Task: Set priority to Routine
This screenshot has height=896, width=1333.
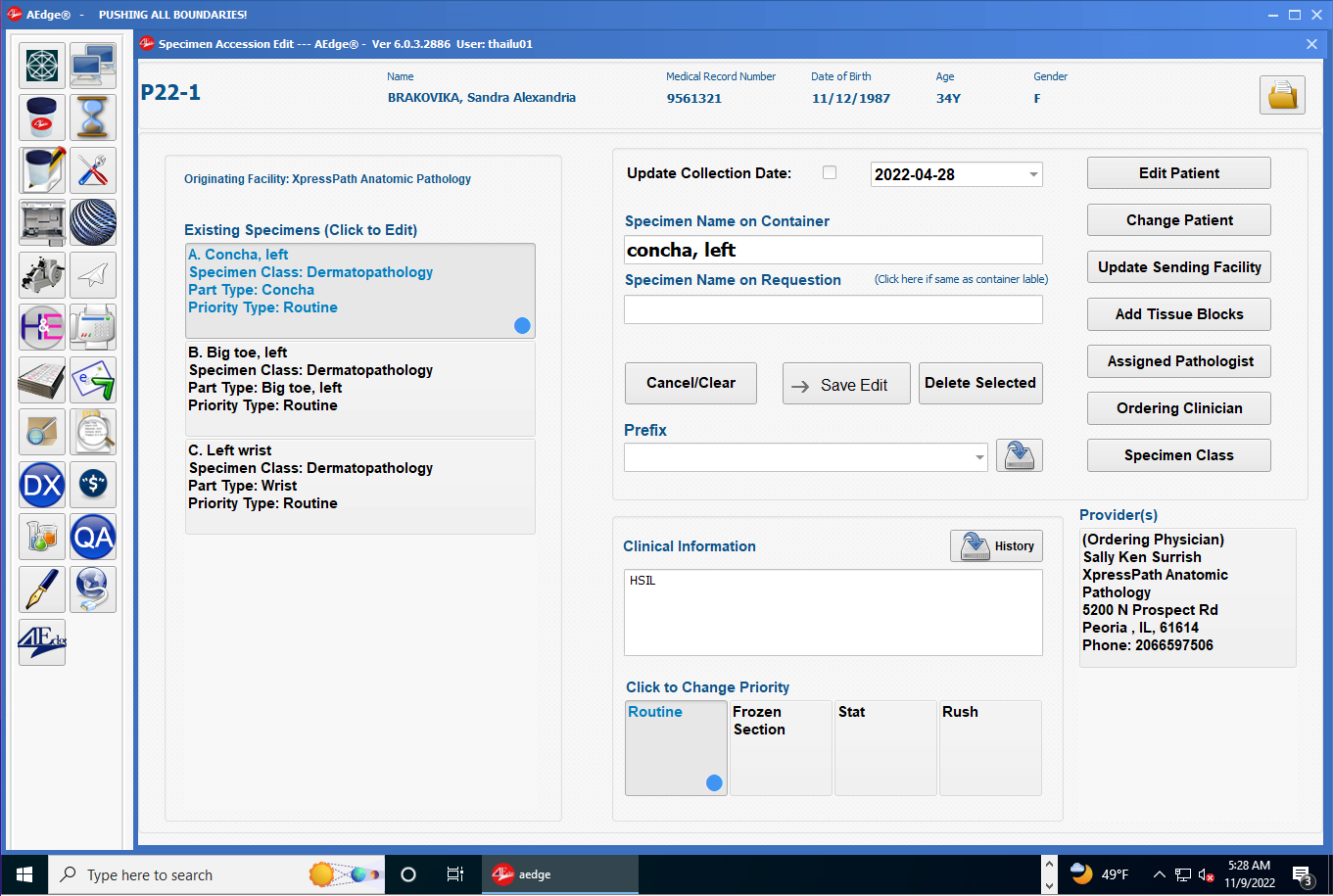Action: tap(676, 748)
